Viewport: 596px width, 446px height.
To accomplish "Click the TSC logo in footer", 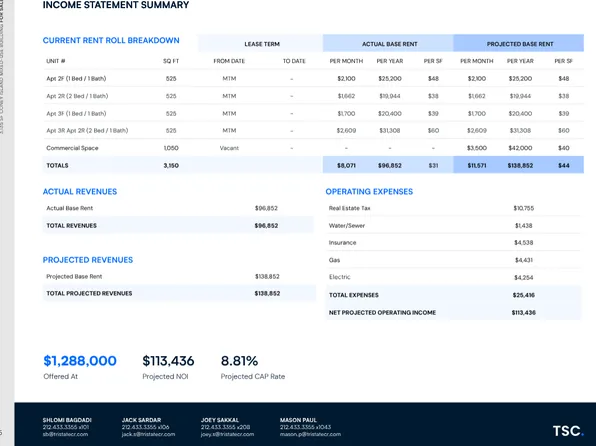I will coord(567,430).
